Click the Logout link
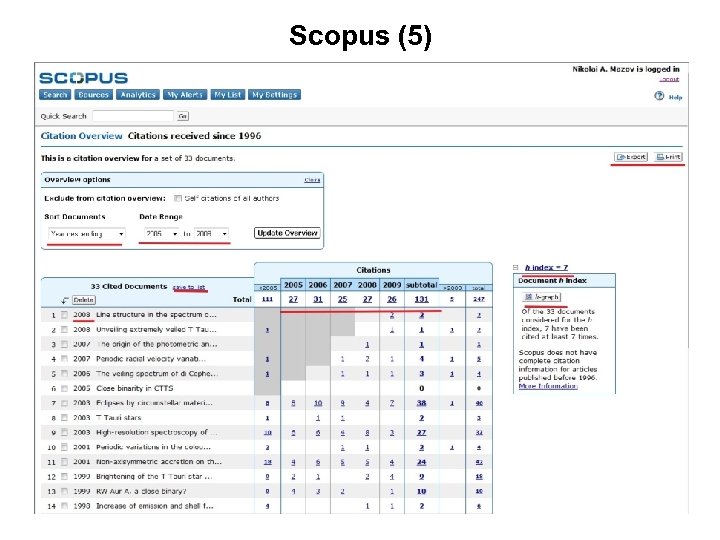 pos(669,79)
